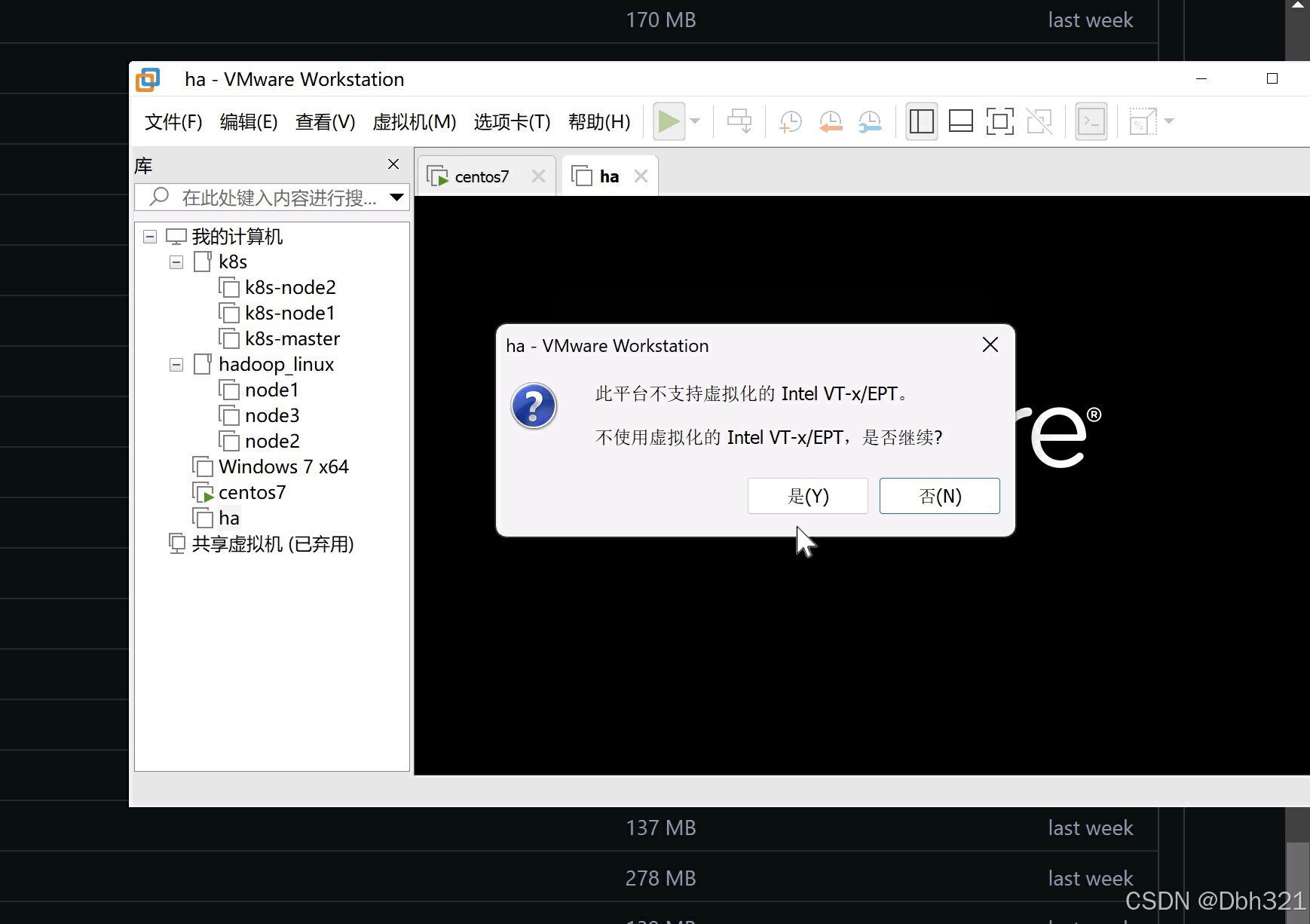Select the node2 virtual machine
This screenshot has width=1310, height=924.
click(272, 442)
